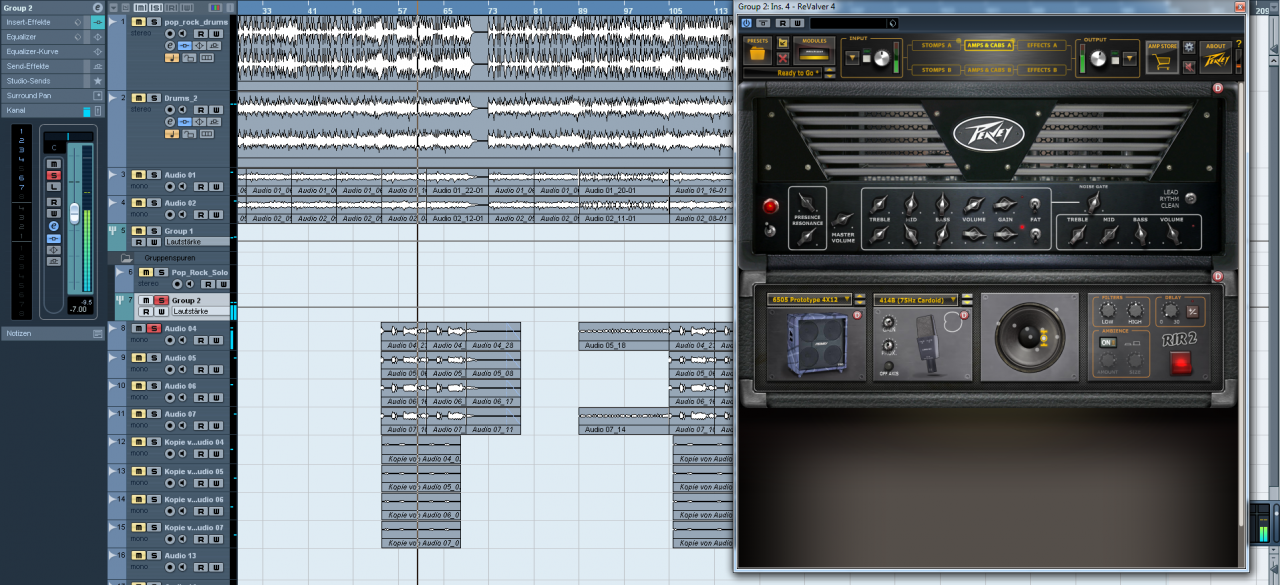Click the ReValver output level knob
This screenshot has width=1280, height=585.
[x=1099, y=59]
